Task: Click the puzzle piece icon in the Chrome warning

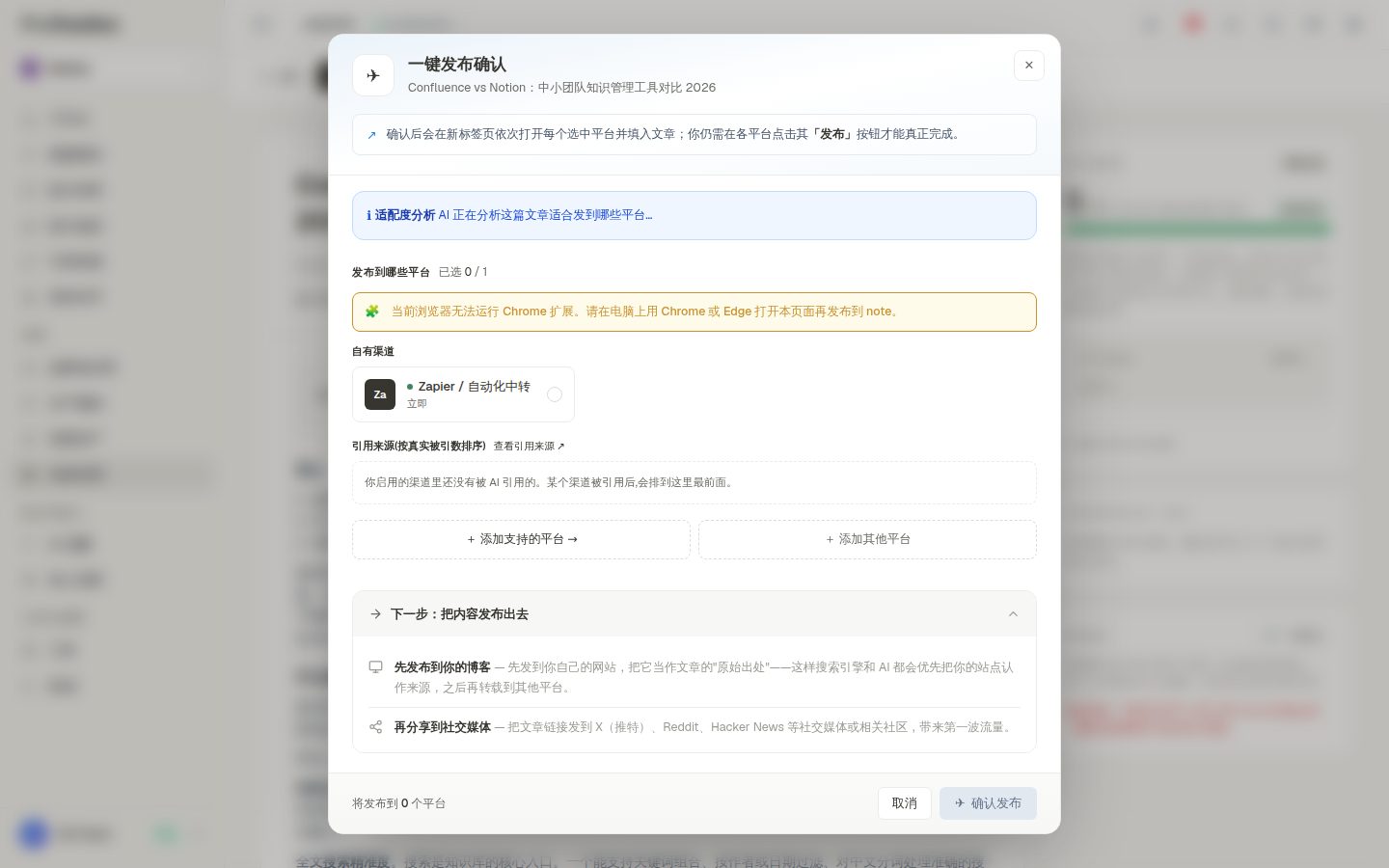Action: [372, 312]
